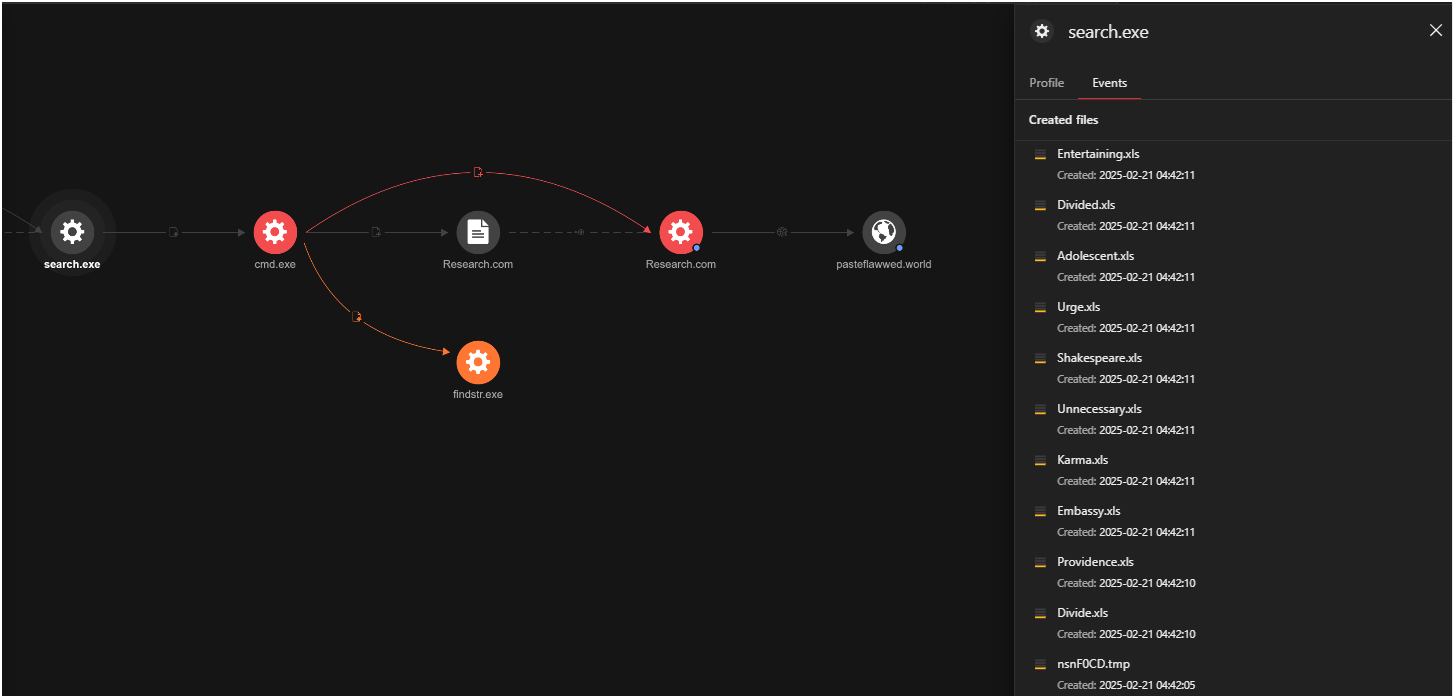Click the findstr.exe label under its node
The height and width of the screenshot is (698, 1454).
coord(478,395)
